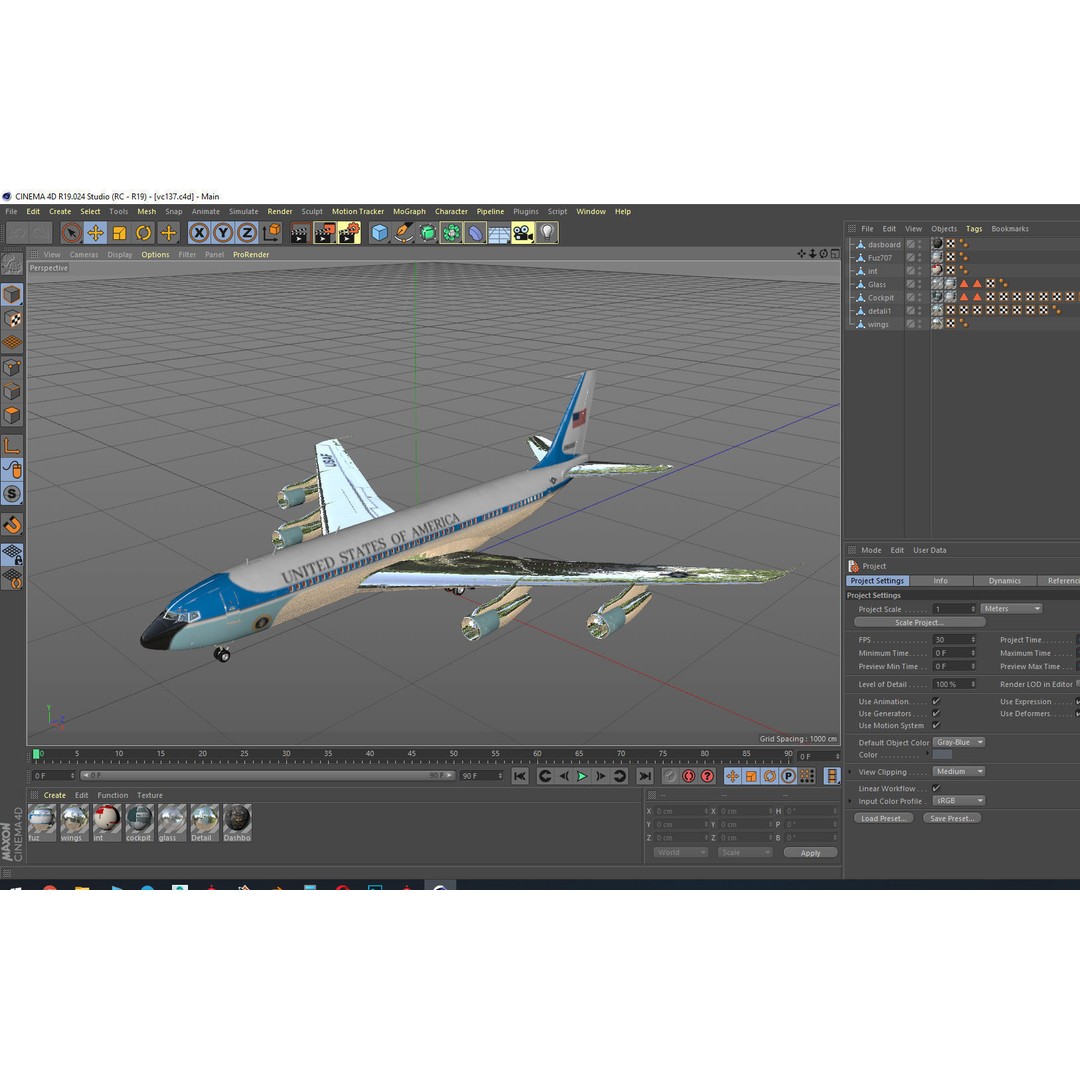
Task: Render the active view with clapperboard icon
Action: pyautogui.click(x=299, y=233)
